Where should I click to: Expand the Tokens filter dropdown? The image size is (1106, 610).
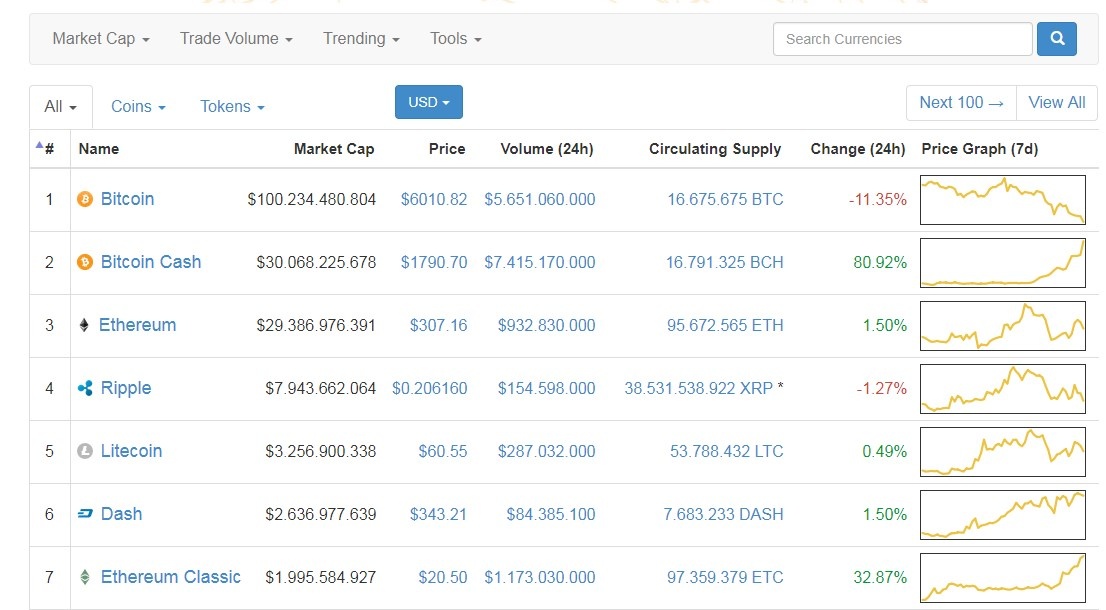[231, 106]
